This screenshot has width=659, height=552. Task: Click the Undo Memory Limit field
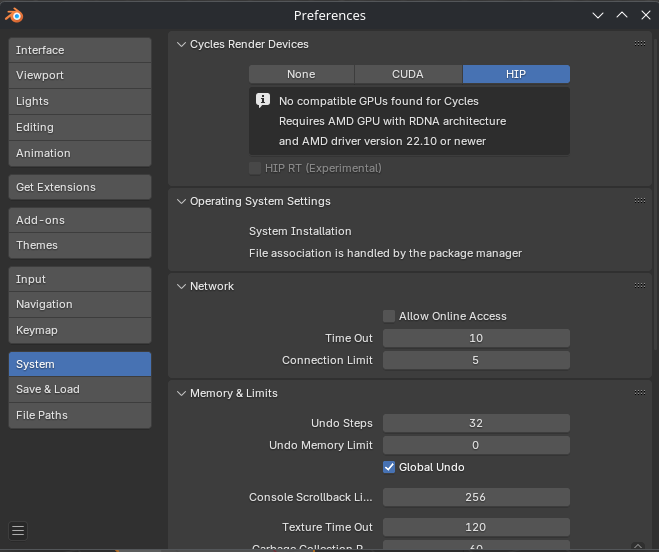click(x=476, y=445)
